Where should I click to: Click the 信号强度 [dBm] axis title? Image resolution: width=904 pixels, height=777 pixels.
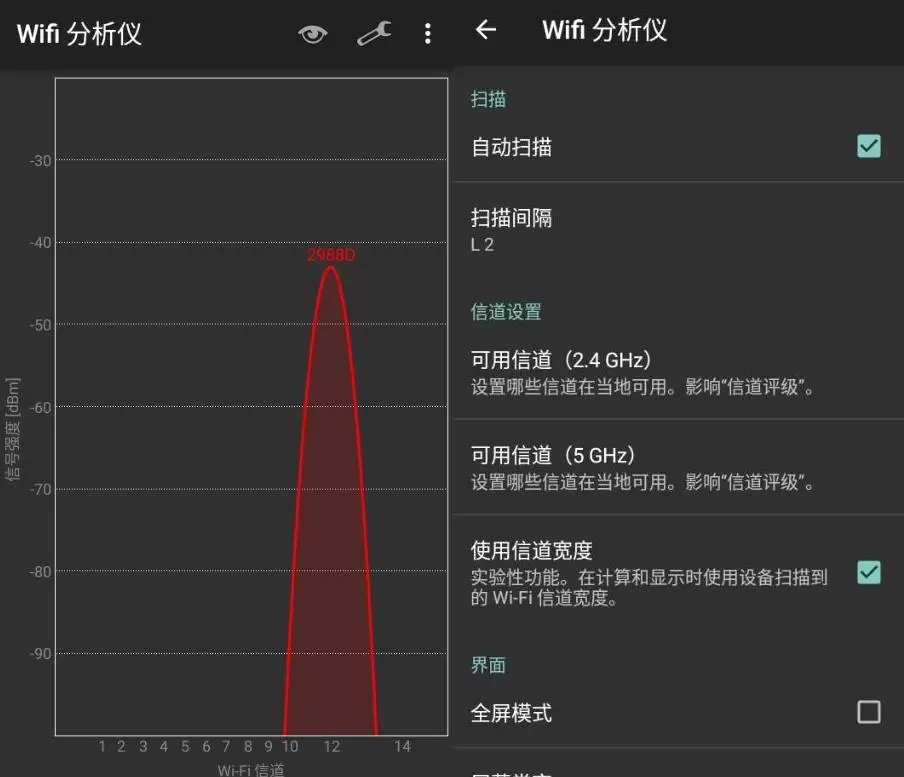tap(13, 429)
